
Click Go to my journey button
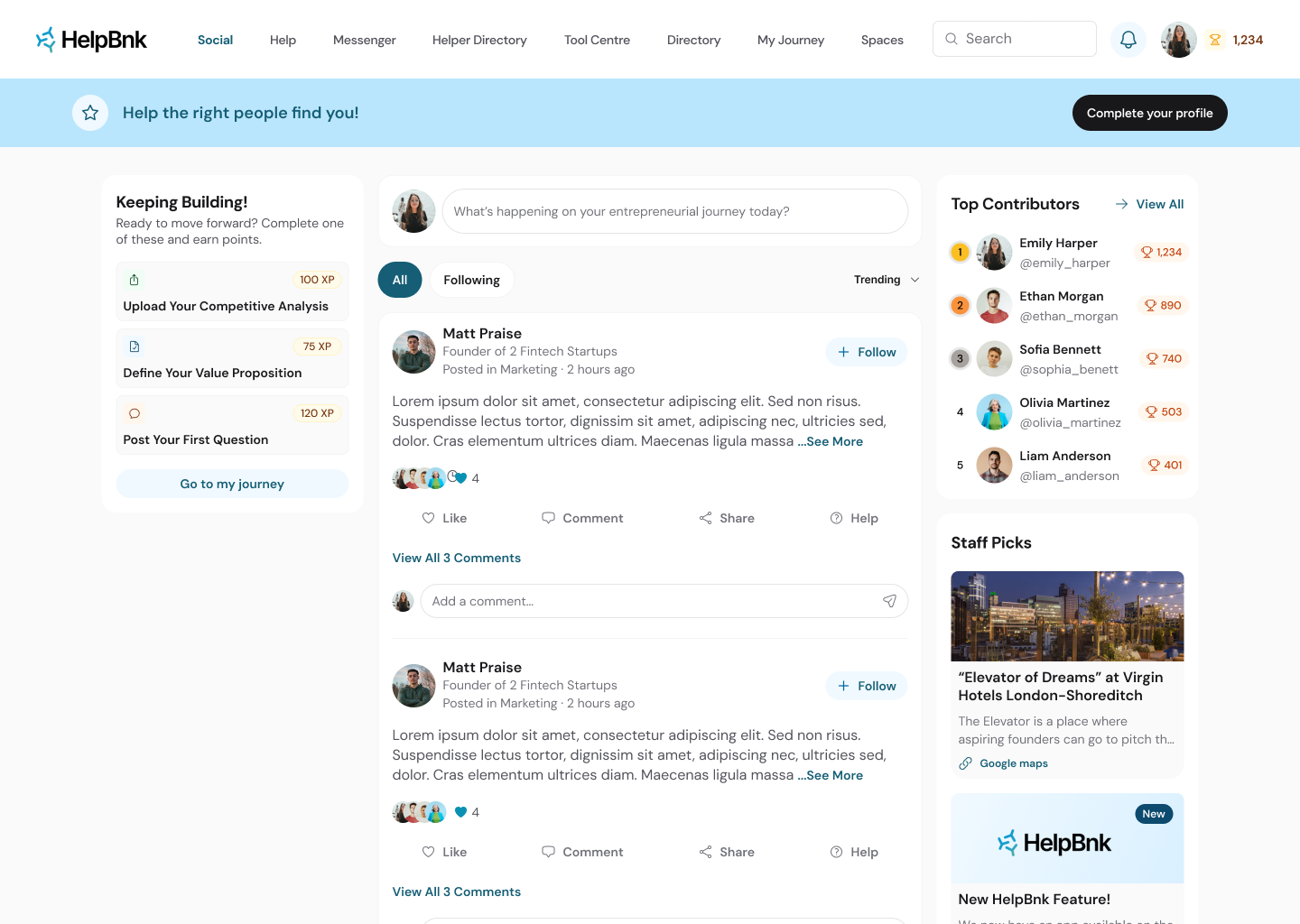[232, 484]
